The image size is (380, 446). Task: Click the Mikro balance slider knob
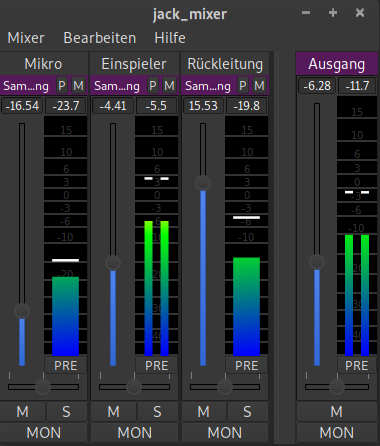click(x=43, y=387)
